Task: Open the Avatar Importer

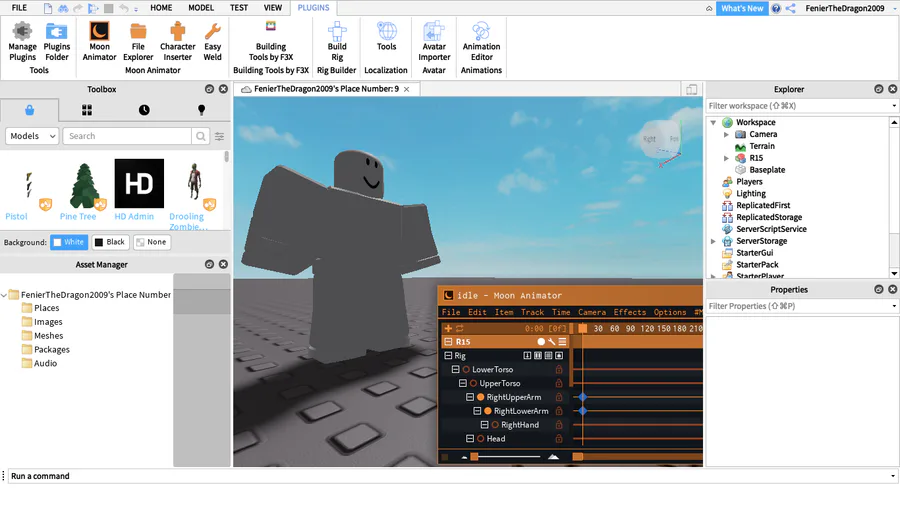Action: click(x=434, y=41)
